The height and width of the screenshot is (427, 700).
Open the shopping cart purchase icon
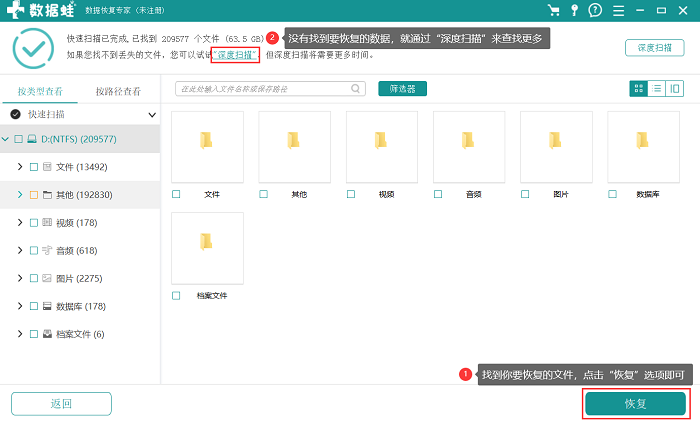554,10
